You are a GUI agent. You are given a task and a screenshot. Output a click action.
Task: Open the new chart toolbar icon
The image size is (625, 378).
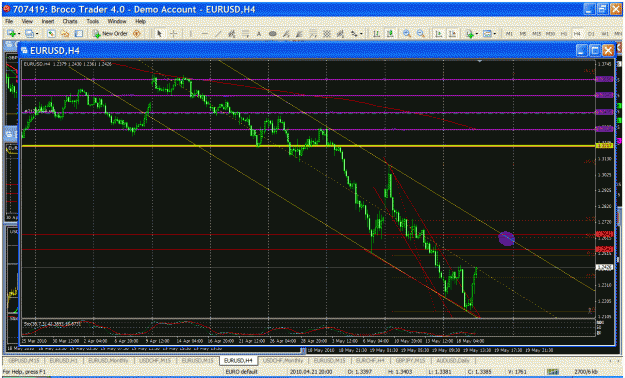coord(11,34)
